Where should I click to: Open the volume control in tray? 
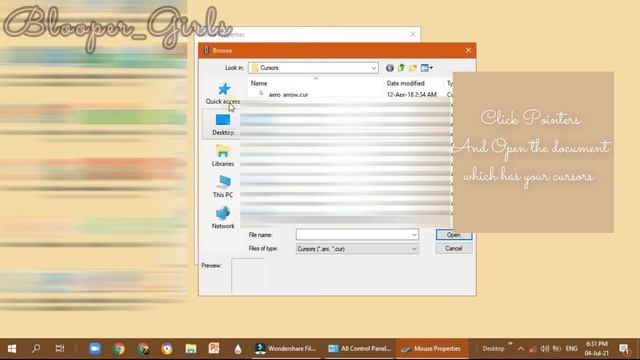544,349
